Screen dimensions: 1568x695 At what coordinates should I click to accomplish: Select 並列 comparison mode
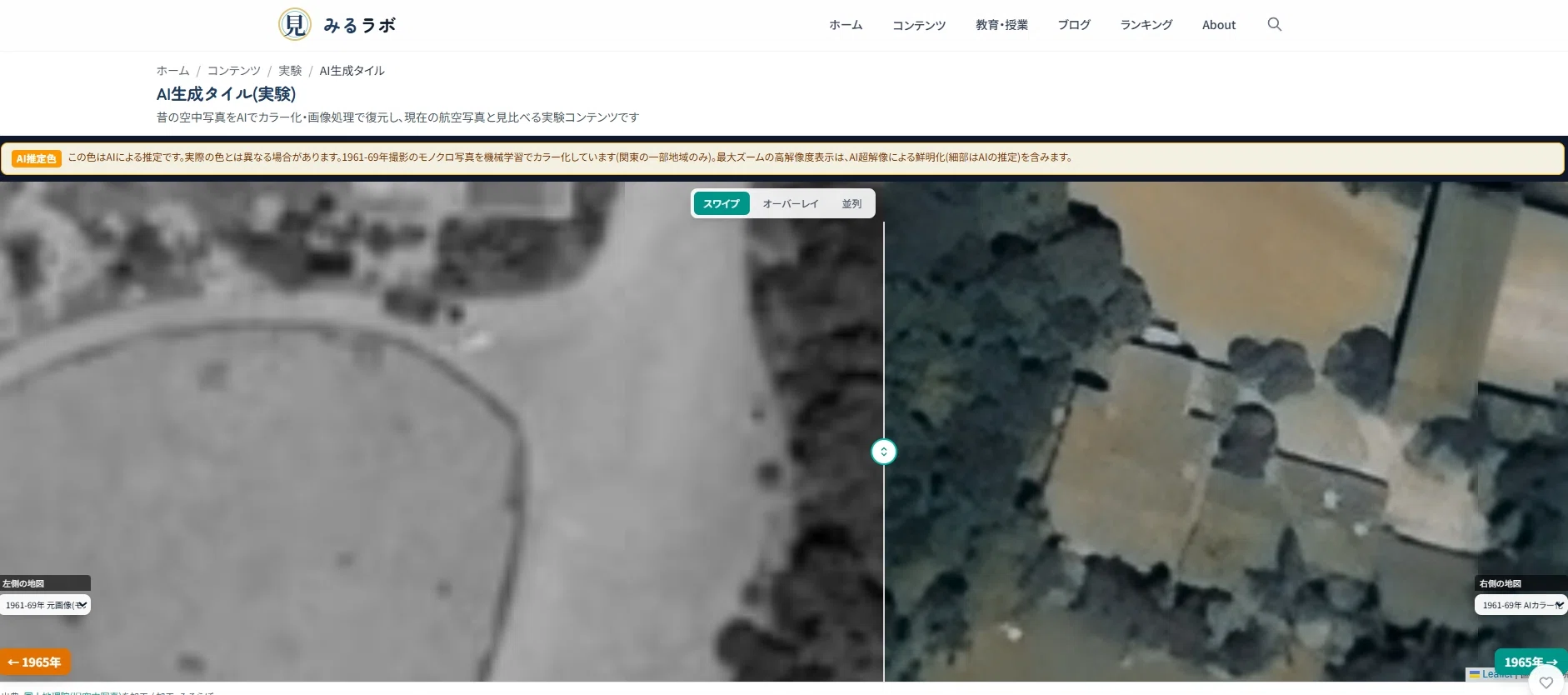pyautogui.click(x=851, y=203)
